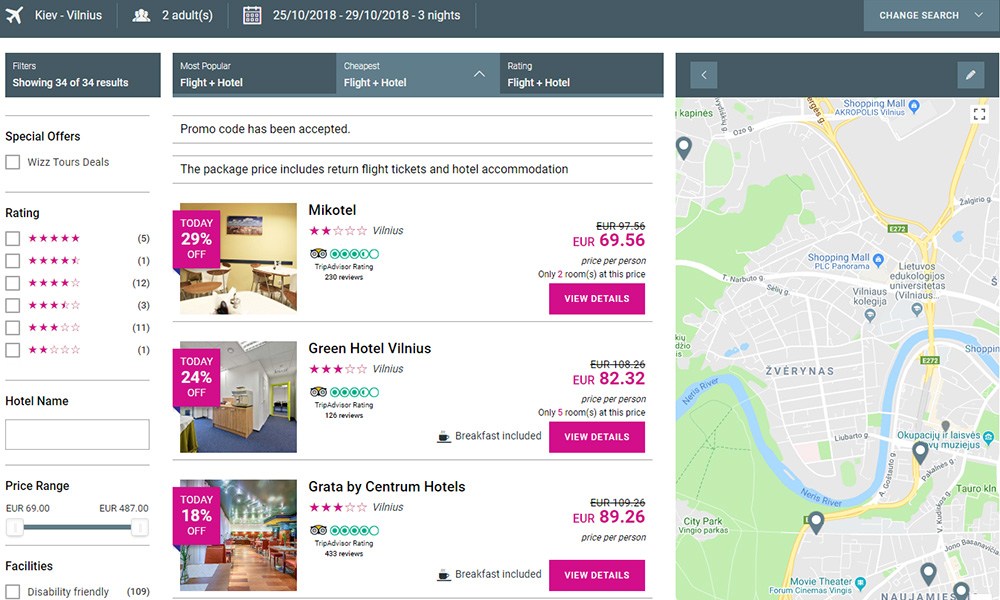Open the Mikotel hotel name link
This screenshot has width=1000, height=600.
332,210
